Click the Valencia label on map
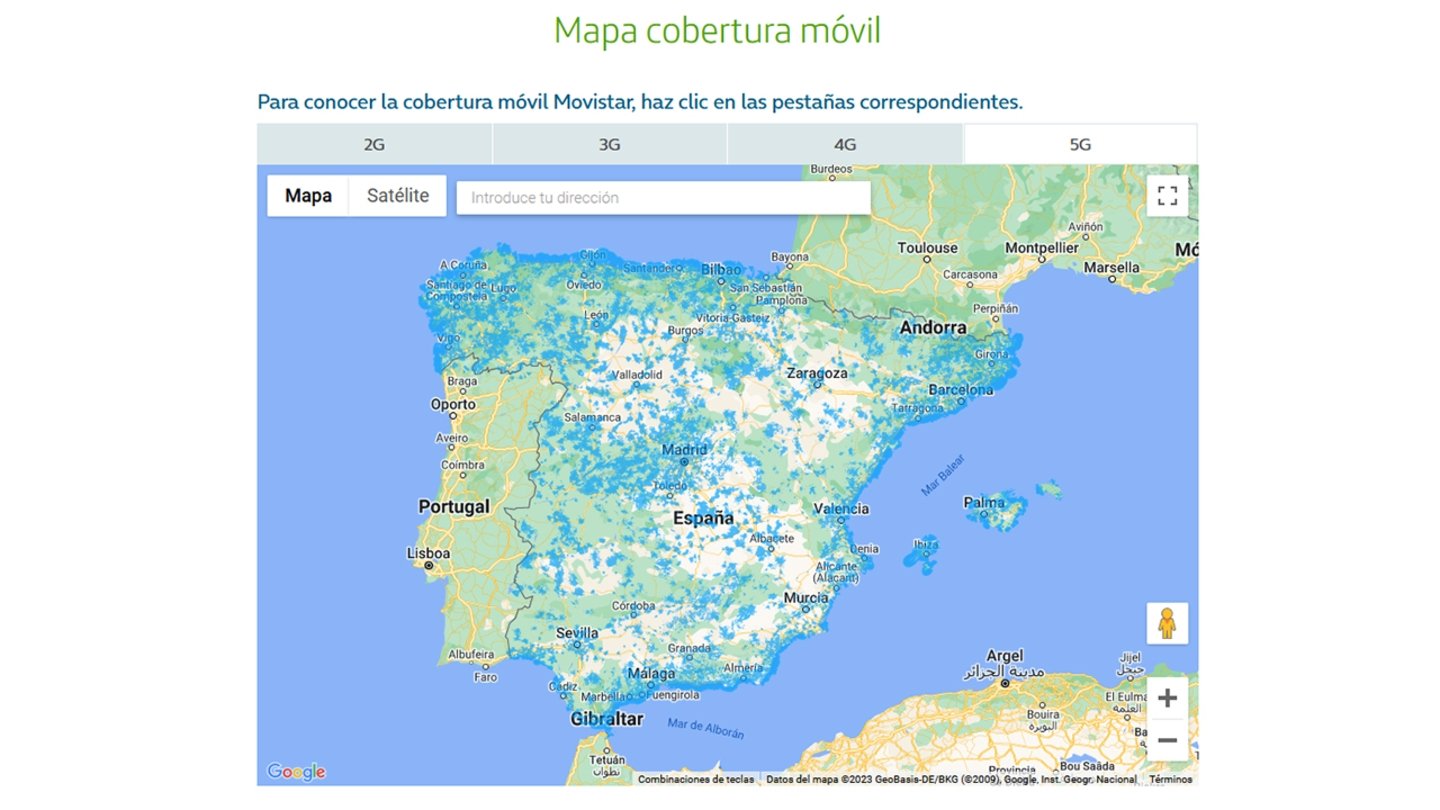1440x810 pixels. click(x=841, y=509)
